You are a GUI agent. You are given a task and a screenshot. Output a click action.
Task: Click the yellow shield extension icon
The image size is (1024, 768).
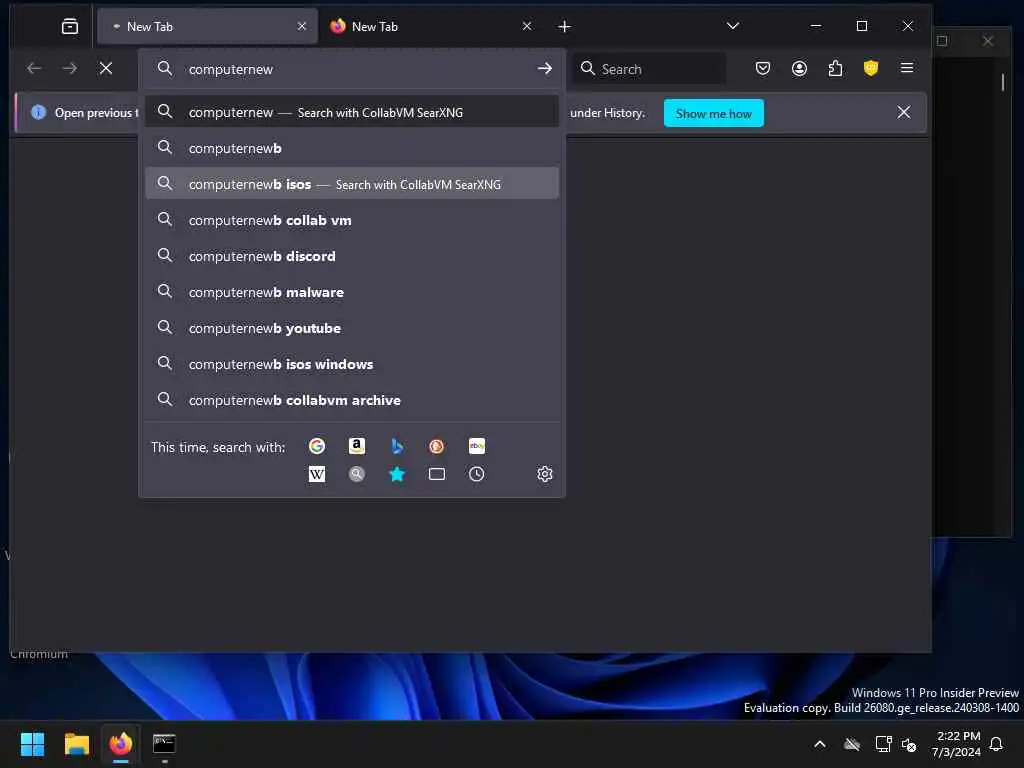coord(871,68)
